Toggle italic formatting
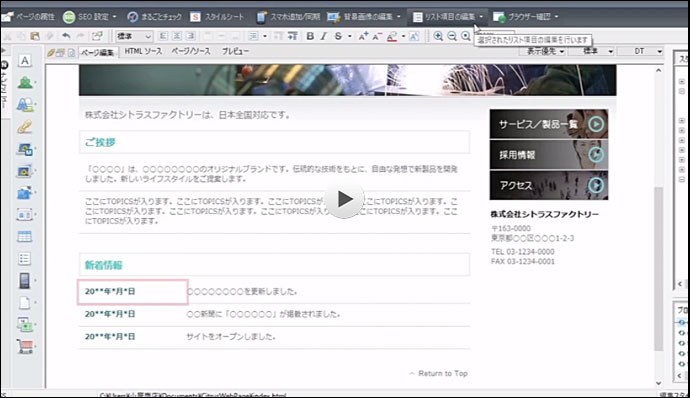 pyautogui.click(x=324, y=36)
